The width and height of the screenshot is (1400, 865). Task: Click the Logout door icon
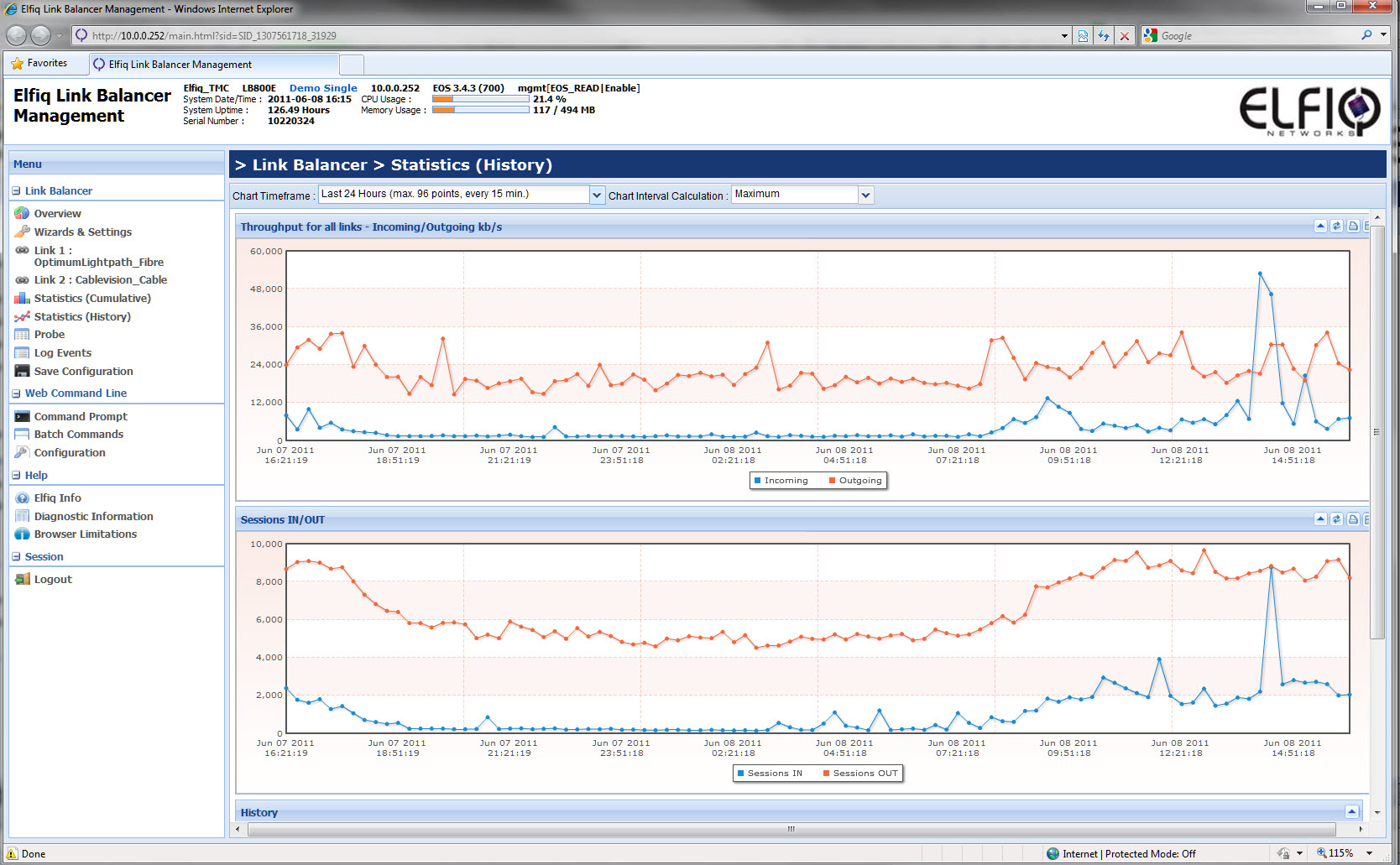(x=22, y=579)
